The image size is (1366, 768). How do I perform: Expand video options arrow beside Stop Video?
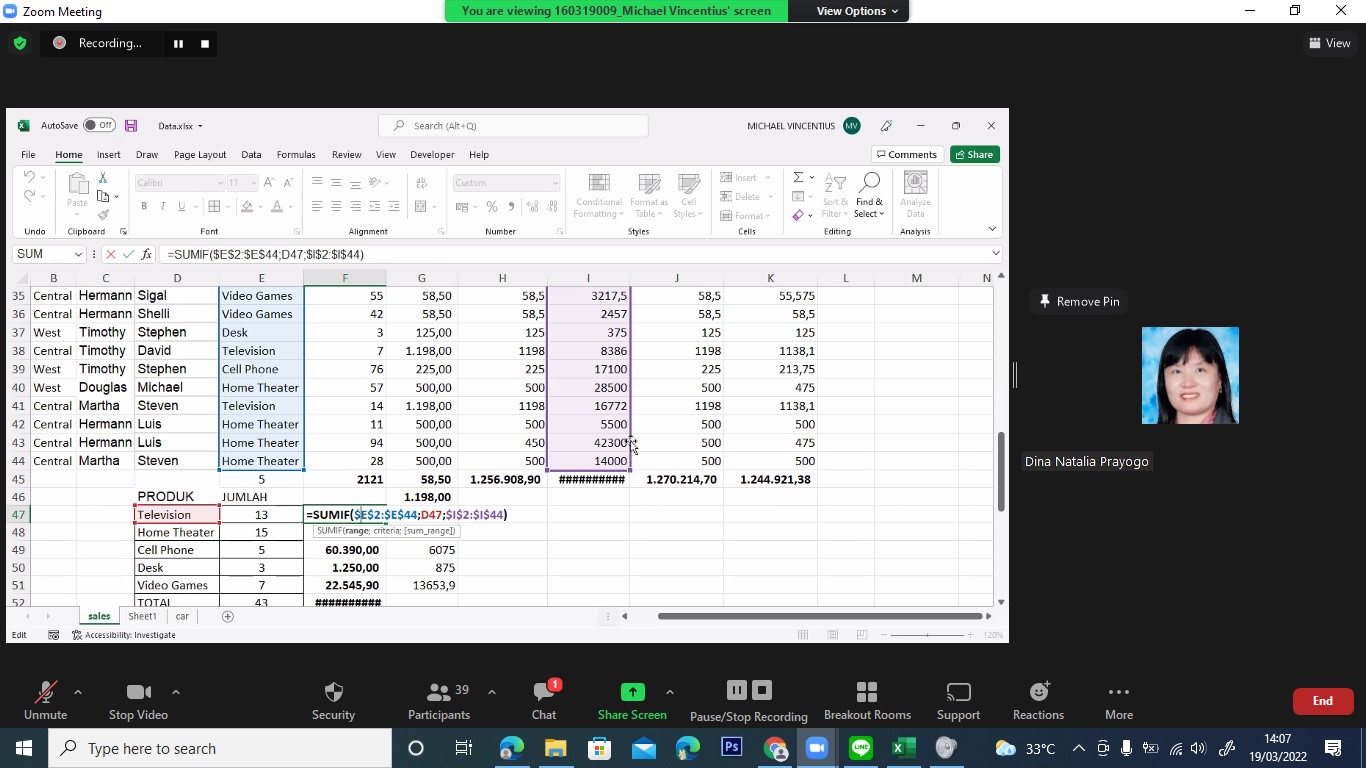tap(176, 692)
